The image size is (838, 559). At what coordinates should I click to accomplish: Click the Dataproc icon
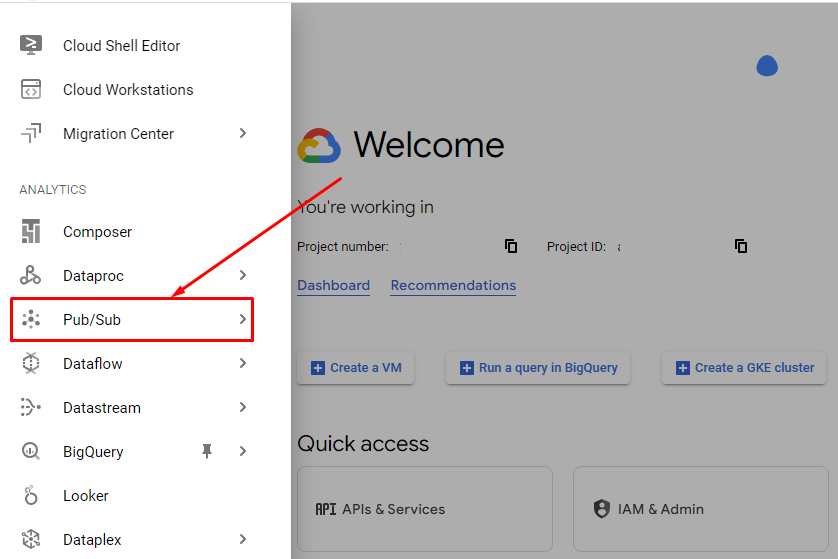pyautogui.click(x=30, y=275)
